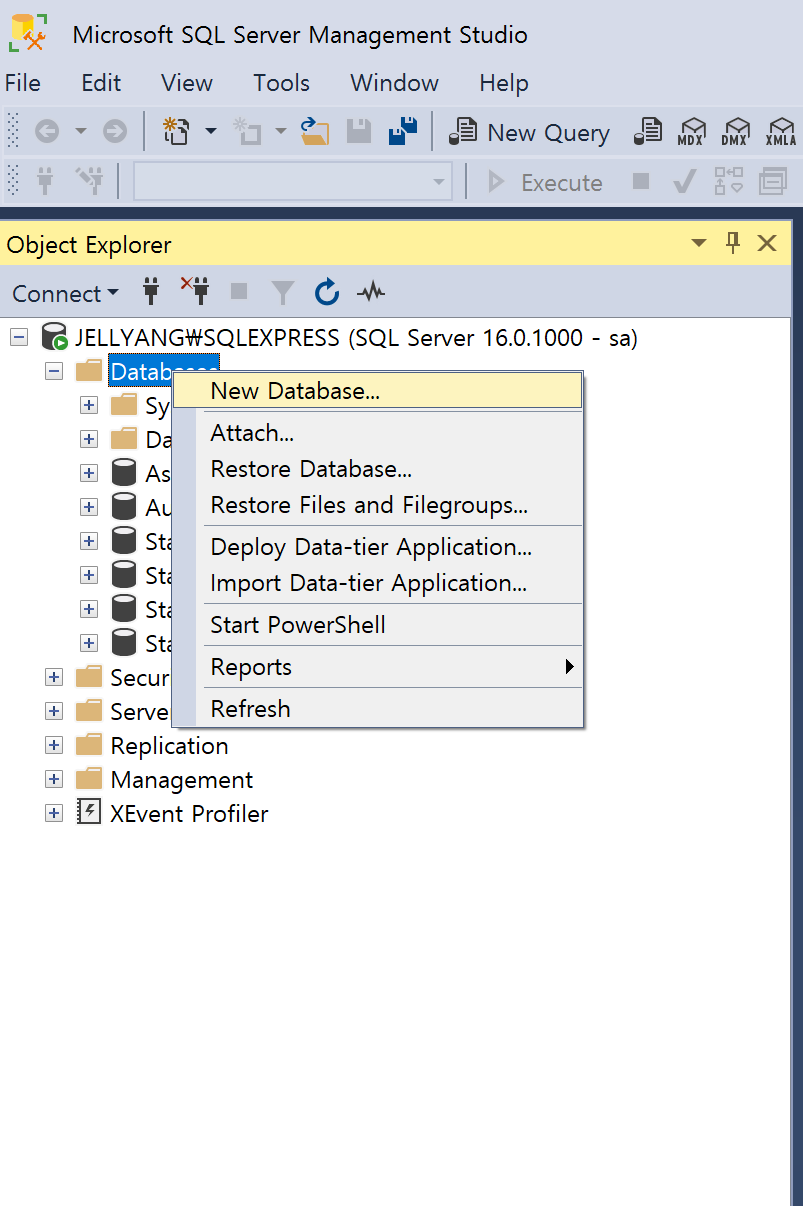The height and width of the screenshot is (1206, 803).
Task: Open the Available Databases combo box
Action: pyautogui.click(x=293, y=182)
